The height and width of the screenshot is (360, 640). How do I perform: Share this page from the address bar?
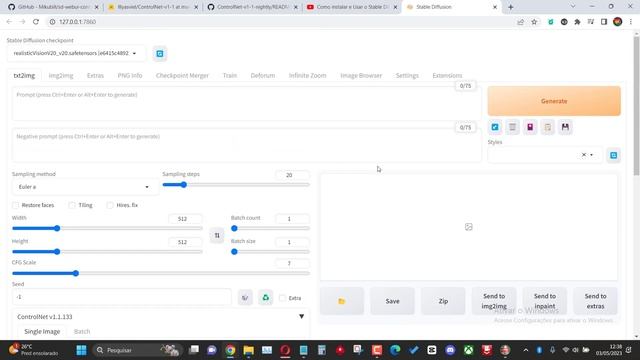pyautogui.click(x=520, y=22)
